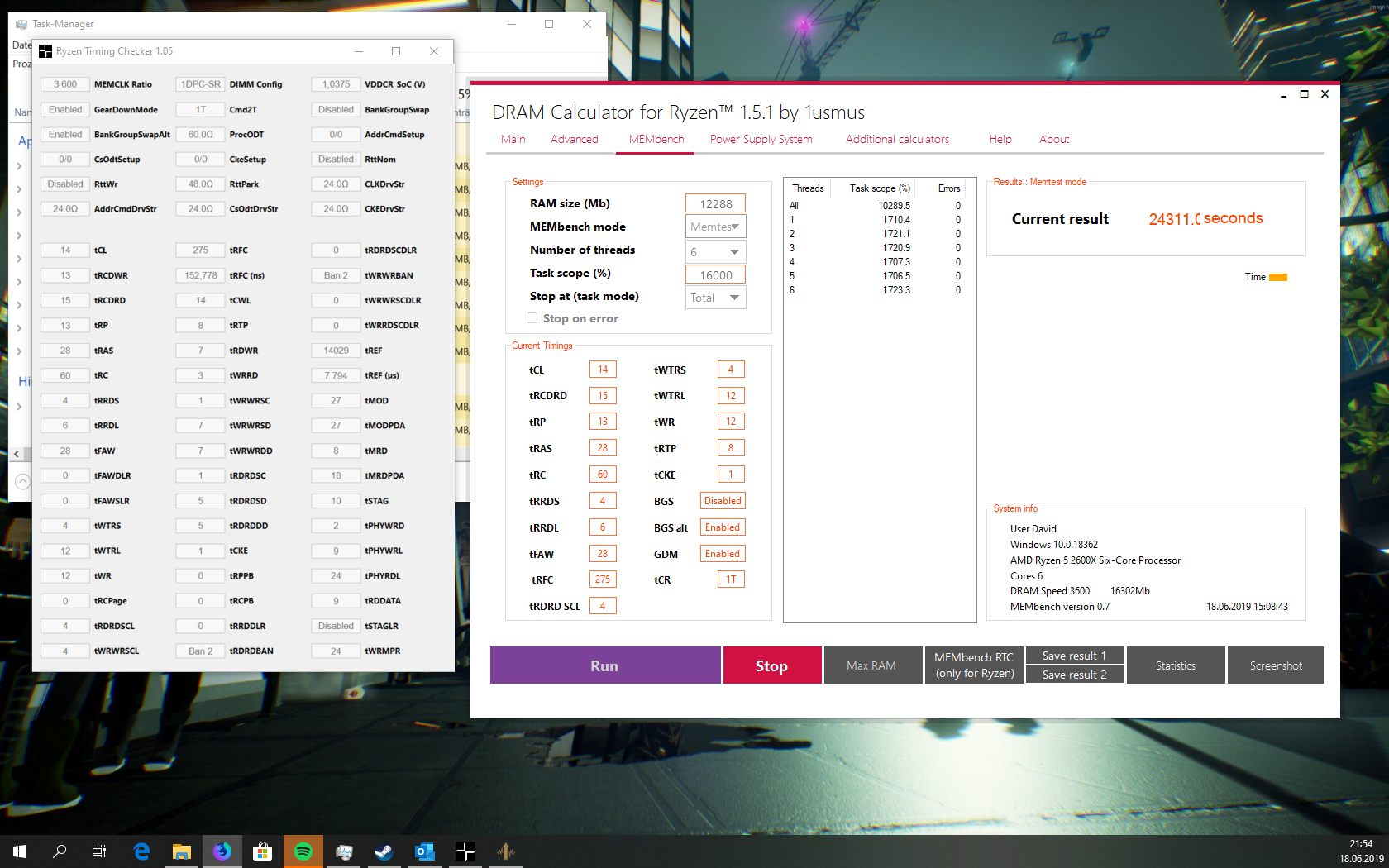1389x868 pixels.
Task: Click Task-Manager horizontal scroll left arrow
Action: click(x=17, y=454)
